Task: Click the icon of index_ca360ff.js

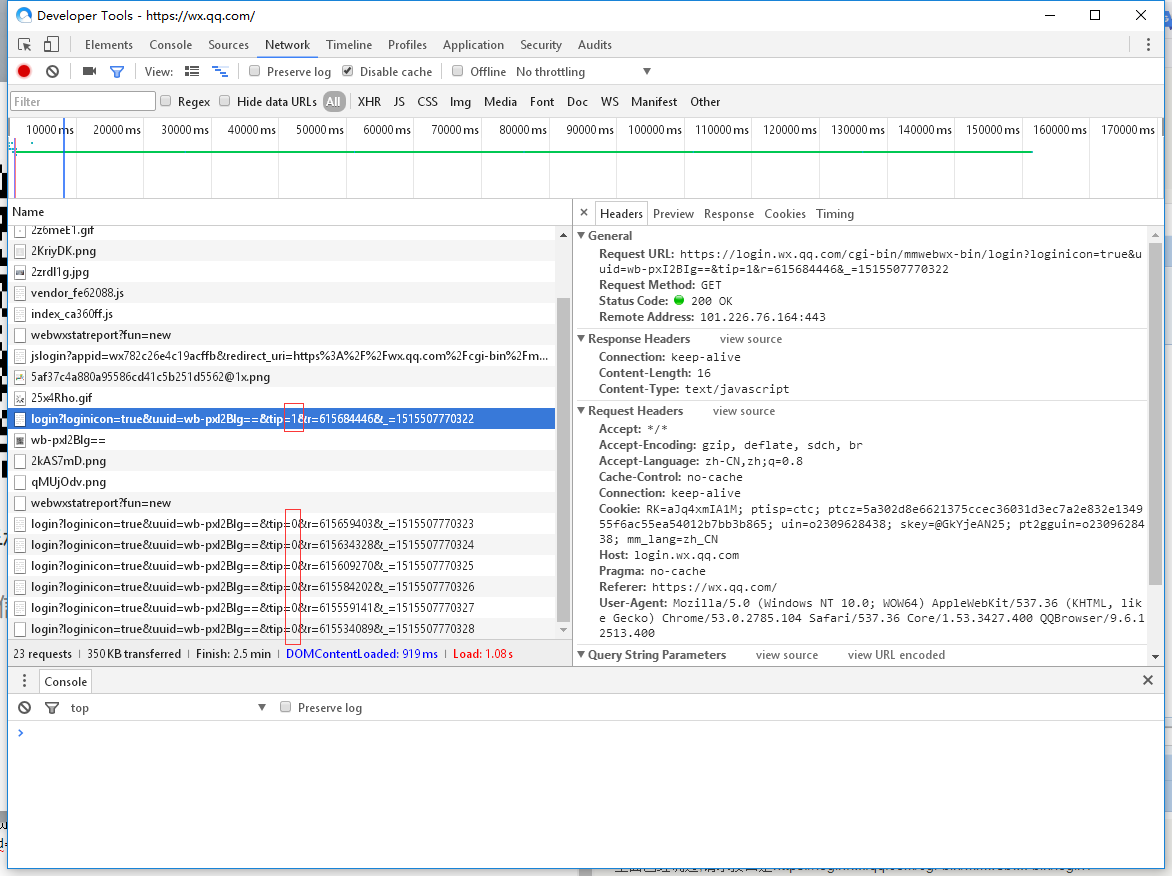Action: [20, 314]
